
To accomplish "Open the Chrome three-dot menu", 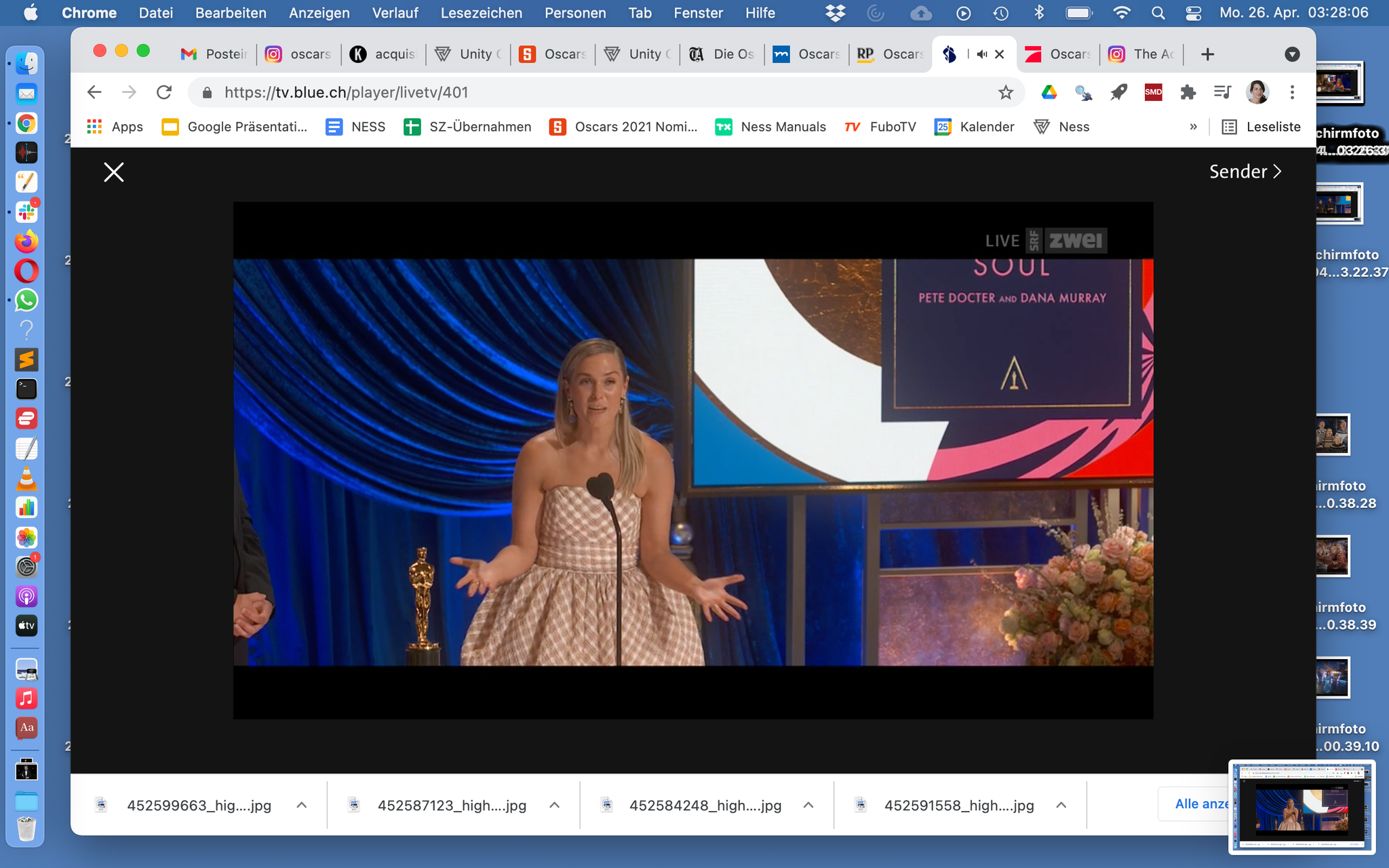I will pyautogui.click(x=1292, y=93).
